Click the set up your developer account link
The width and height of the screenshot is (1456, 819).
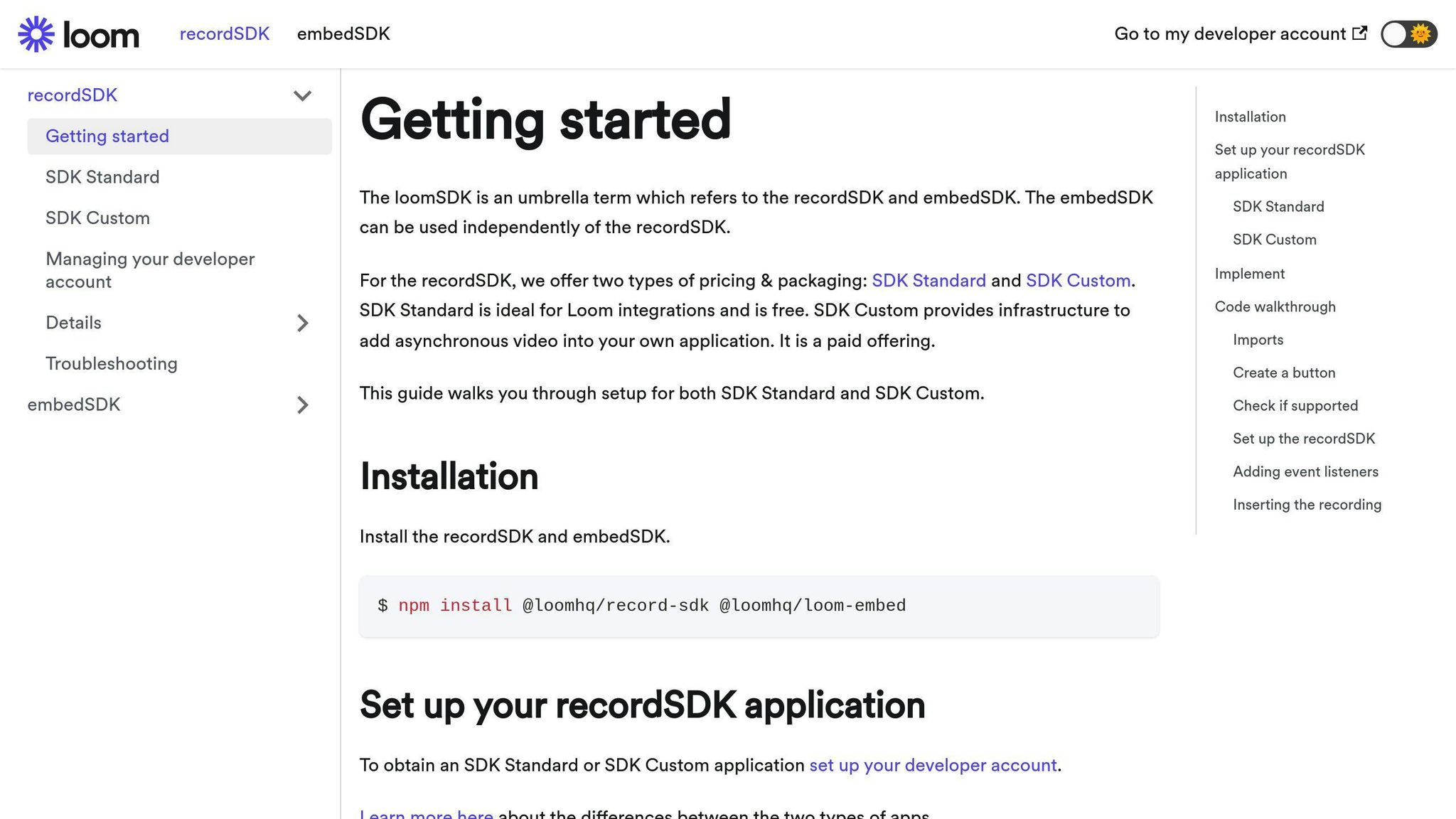click(933, 766)
